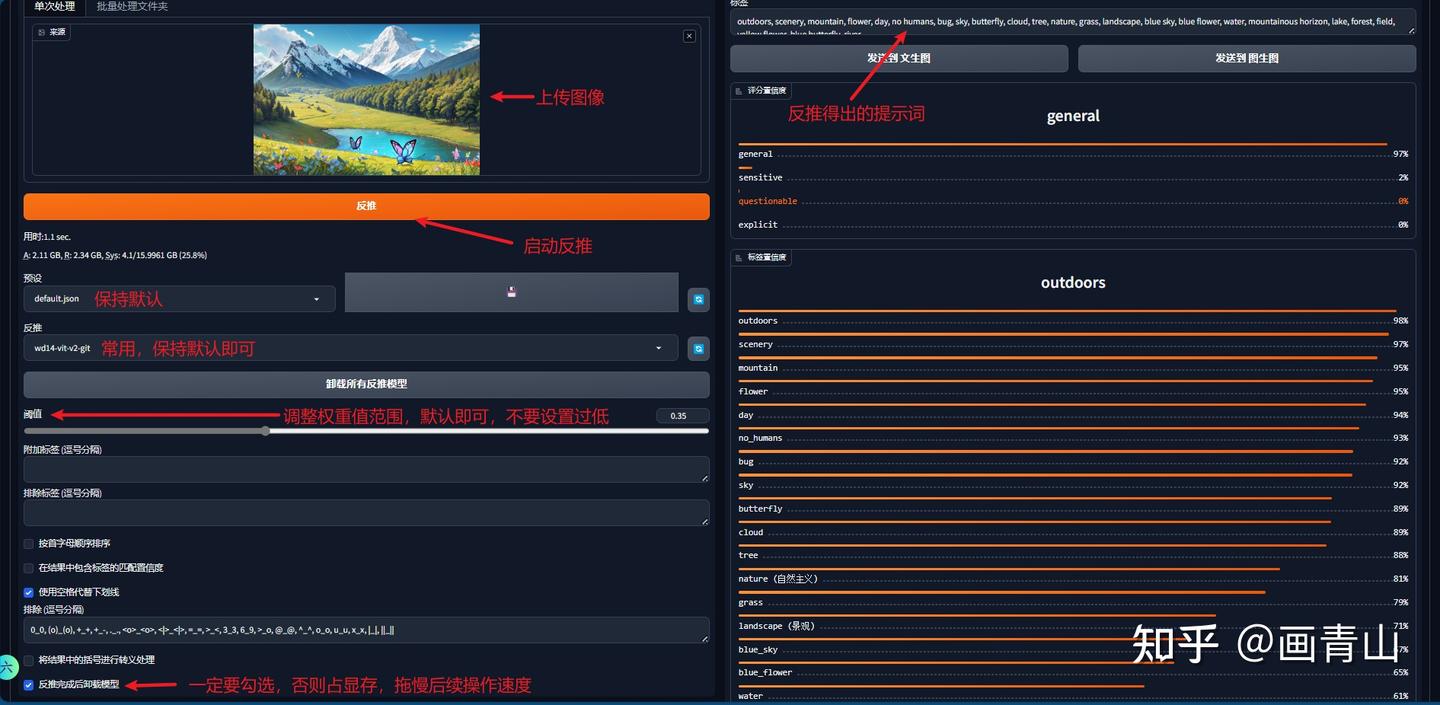Screen dimensions: 1440x705
Task: Enable 按首字母顺序排序 sorting checkbox
Action: [28, 543]
